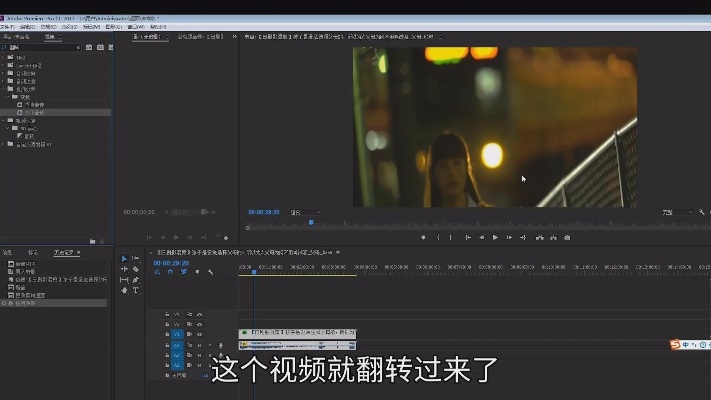Click Program Monitor Add Marker button
The image size is (711, 400).
point(423,238)
